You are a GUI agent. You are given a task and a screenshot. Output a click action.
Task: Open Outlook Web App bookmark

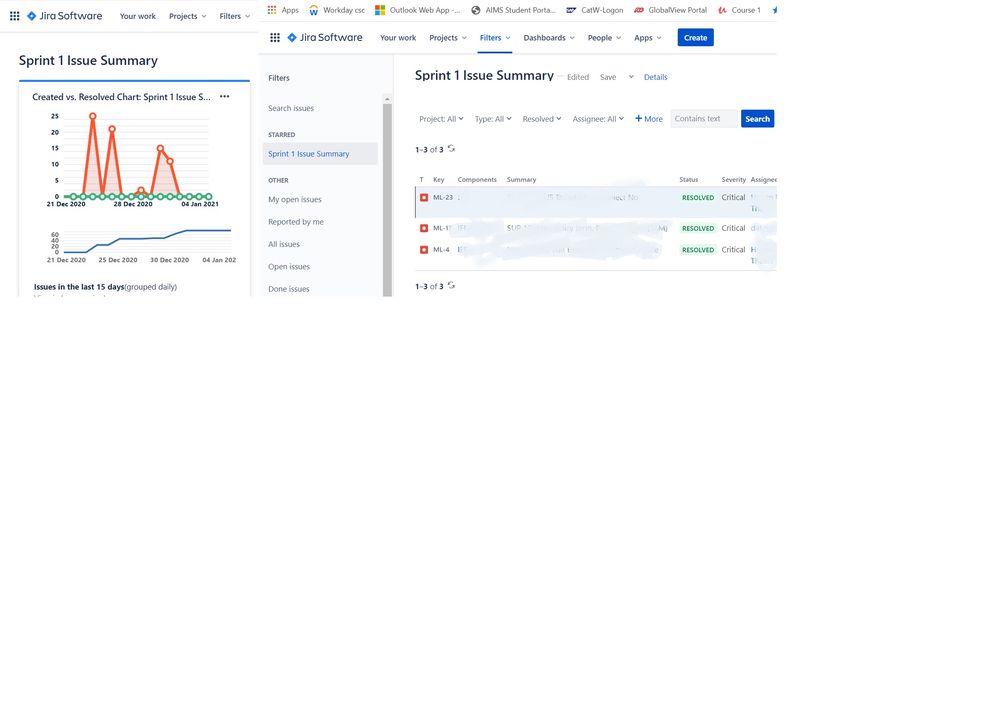point(417,10)
